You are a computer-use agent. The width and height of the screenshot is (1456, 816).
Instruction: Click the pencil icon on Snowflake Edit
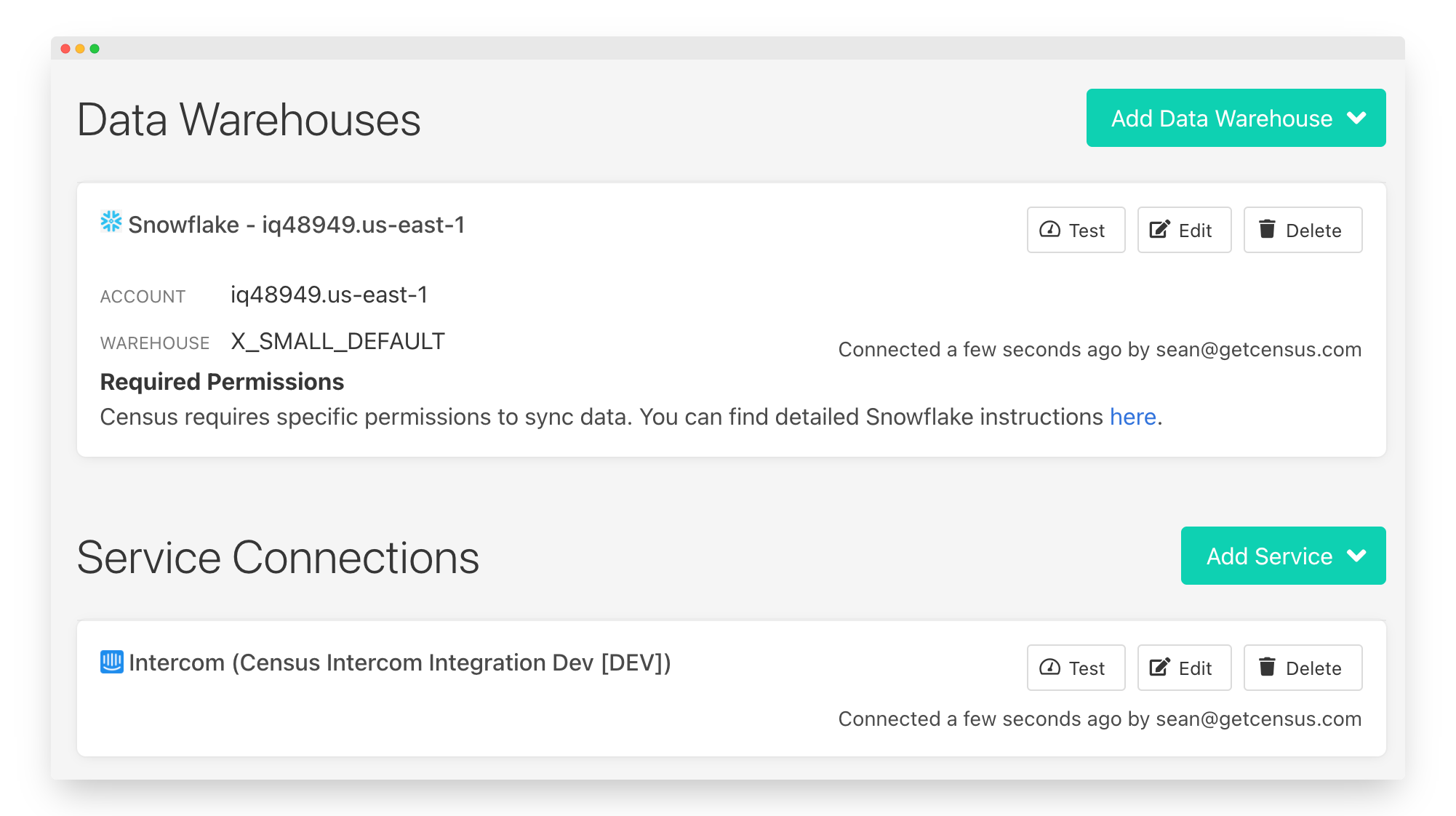[x=1159, y=230]
